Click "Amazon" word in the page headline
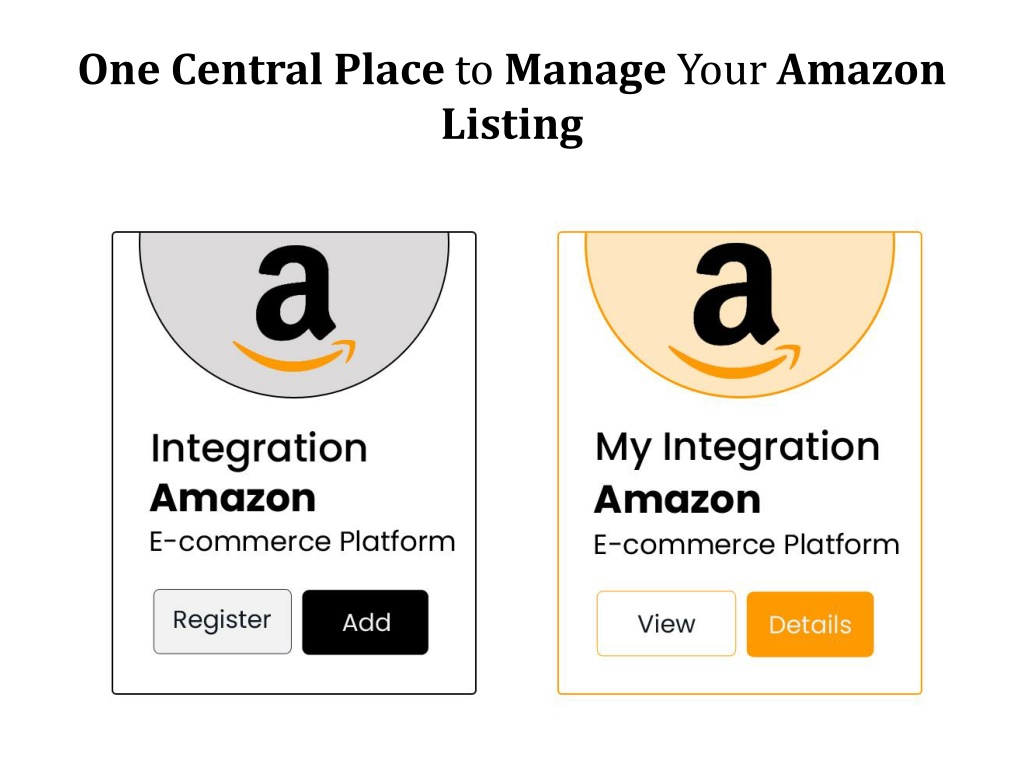 tap(861, 69)
